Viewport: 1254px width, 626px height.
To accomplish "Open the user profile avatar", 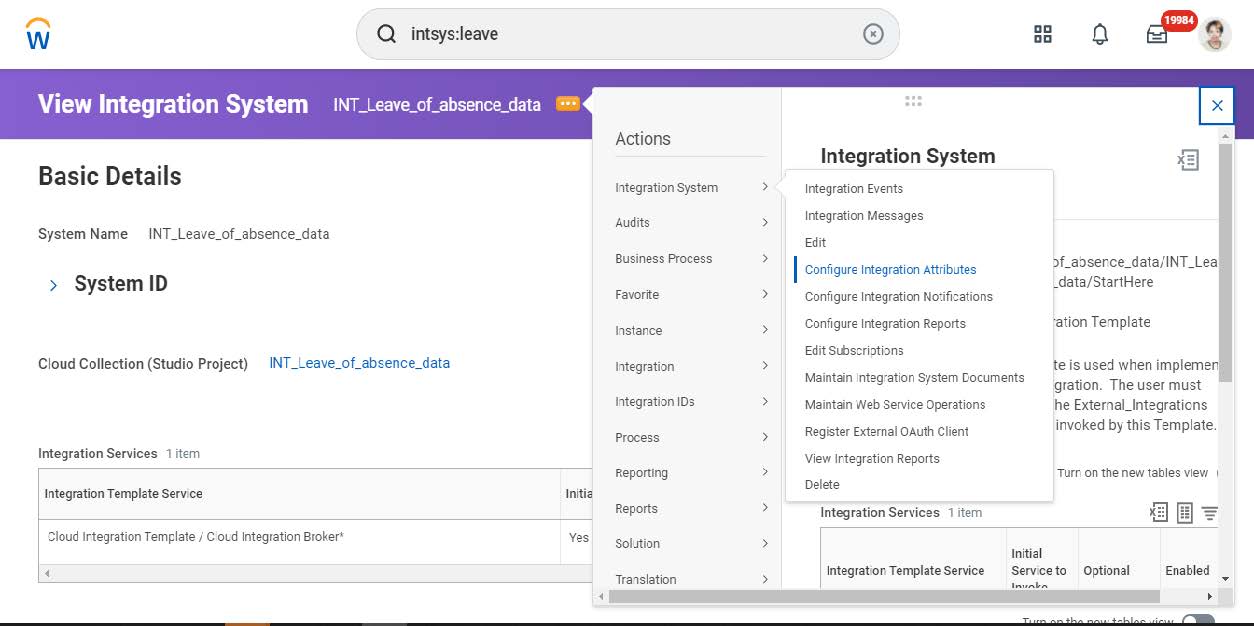I will [x=1215, y=34].
